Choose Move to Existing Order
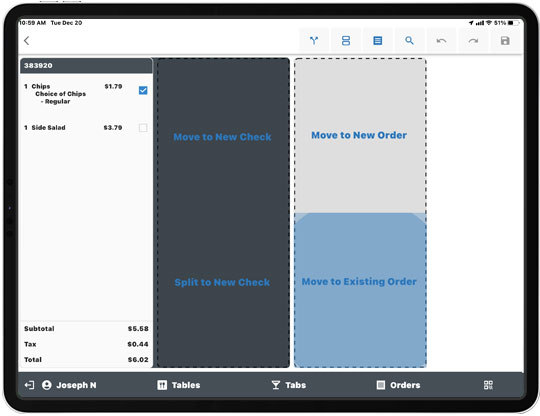Screen dimensions: 540x416 pyautogui.click(x=359, y=281)
